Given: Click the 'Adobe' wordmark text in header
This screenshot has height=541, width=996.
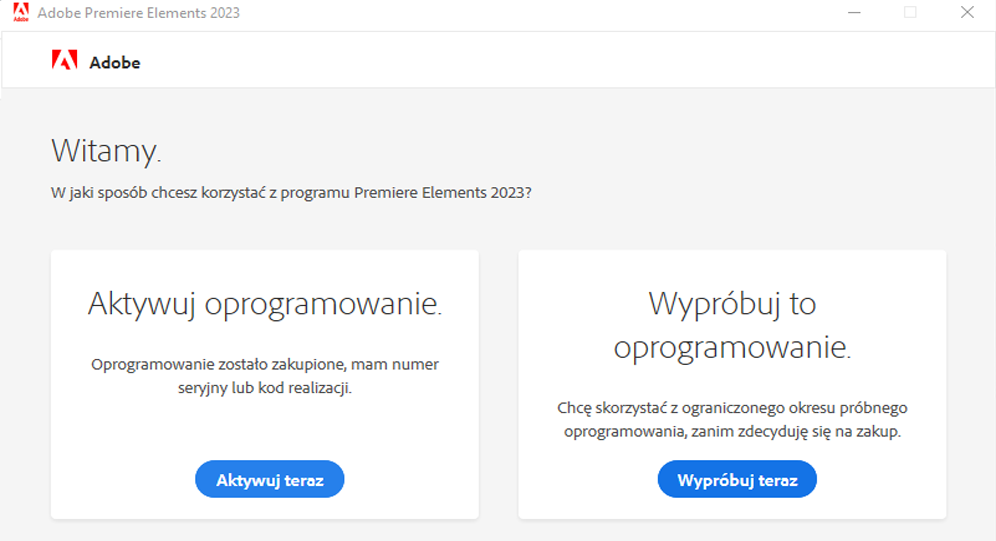Looking at the screenshot, I should 114,62.
